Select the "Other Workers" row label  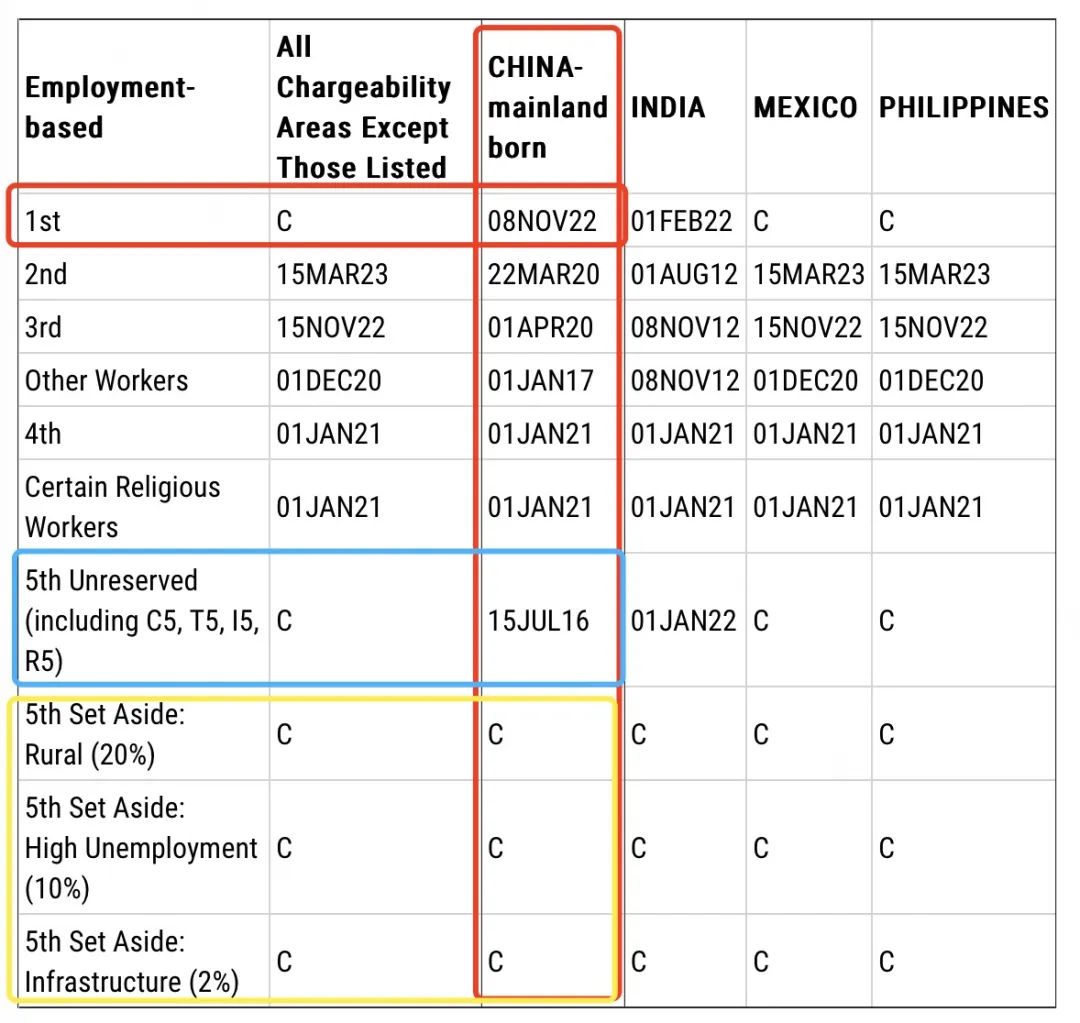coord(107,380)
